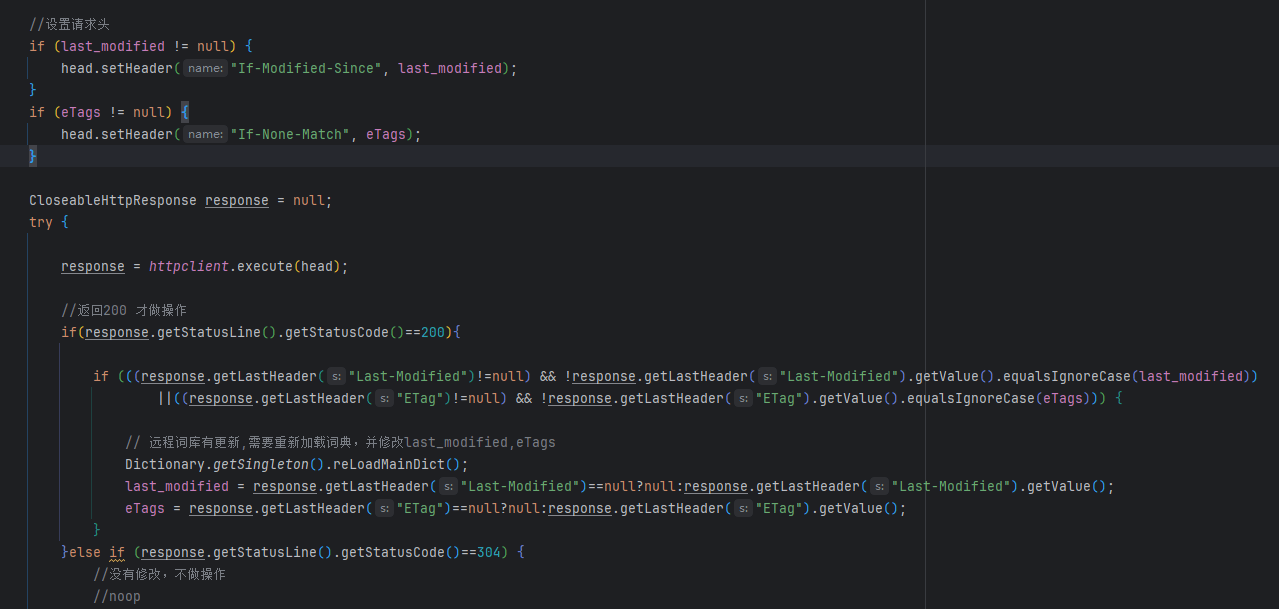Click the "If-None-Match" string literal

(290, 135)
